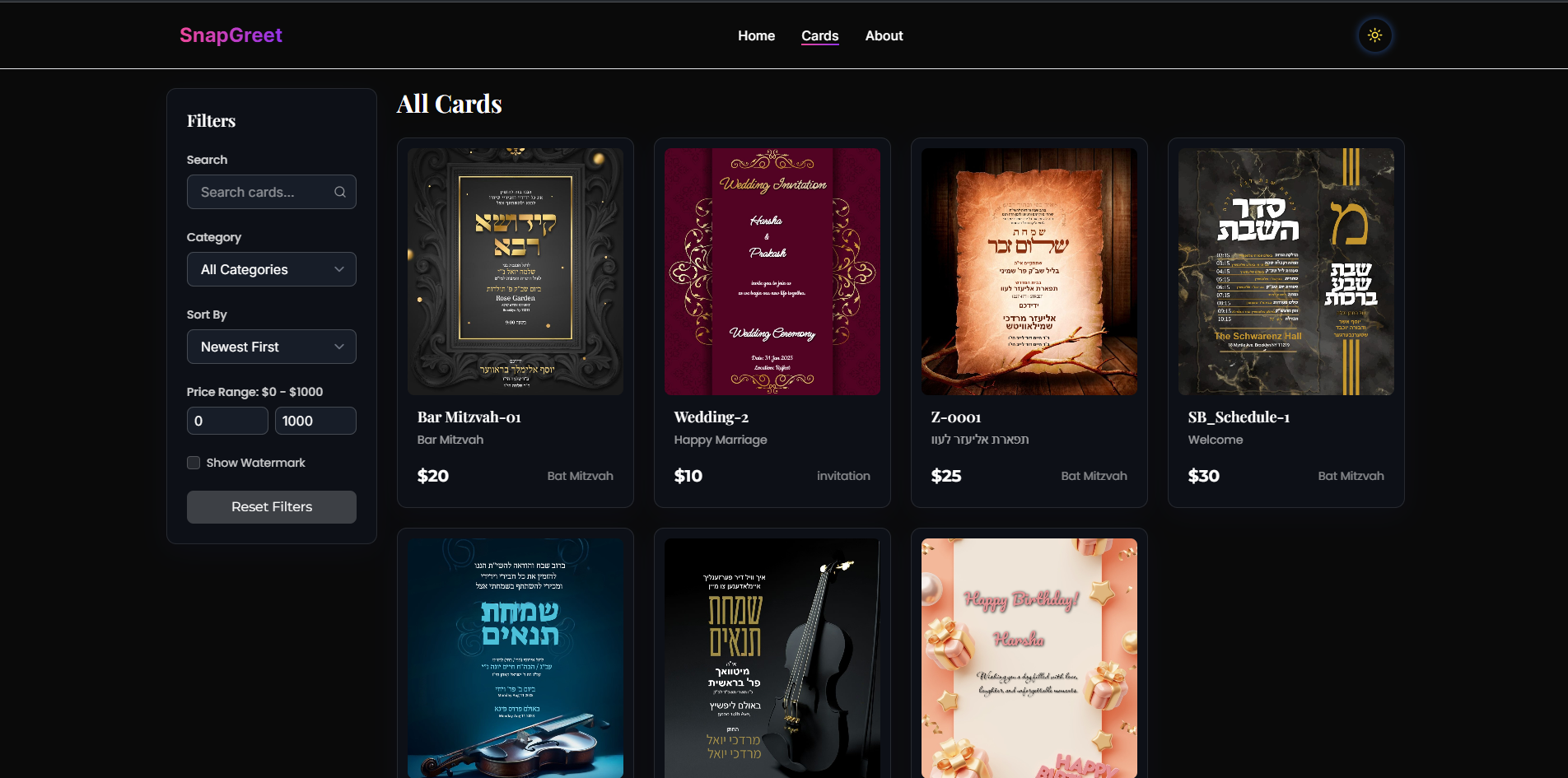
Task: Click the Reset Filters button
Action: coord(272,507)
